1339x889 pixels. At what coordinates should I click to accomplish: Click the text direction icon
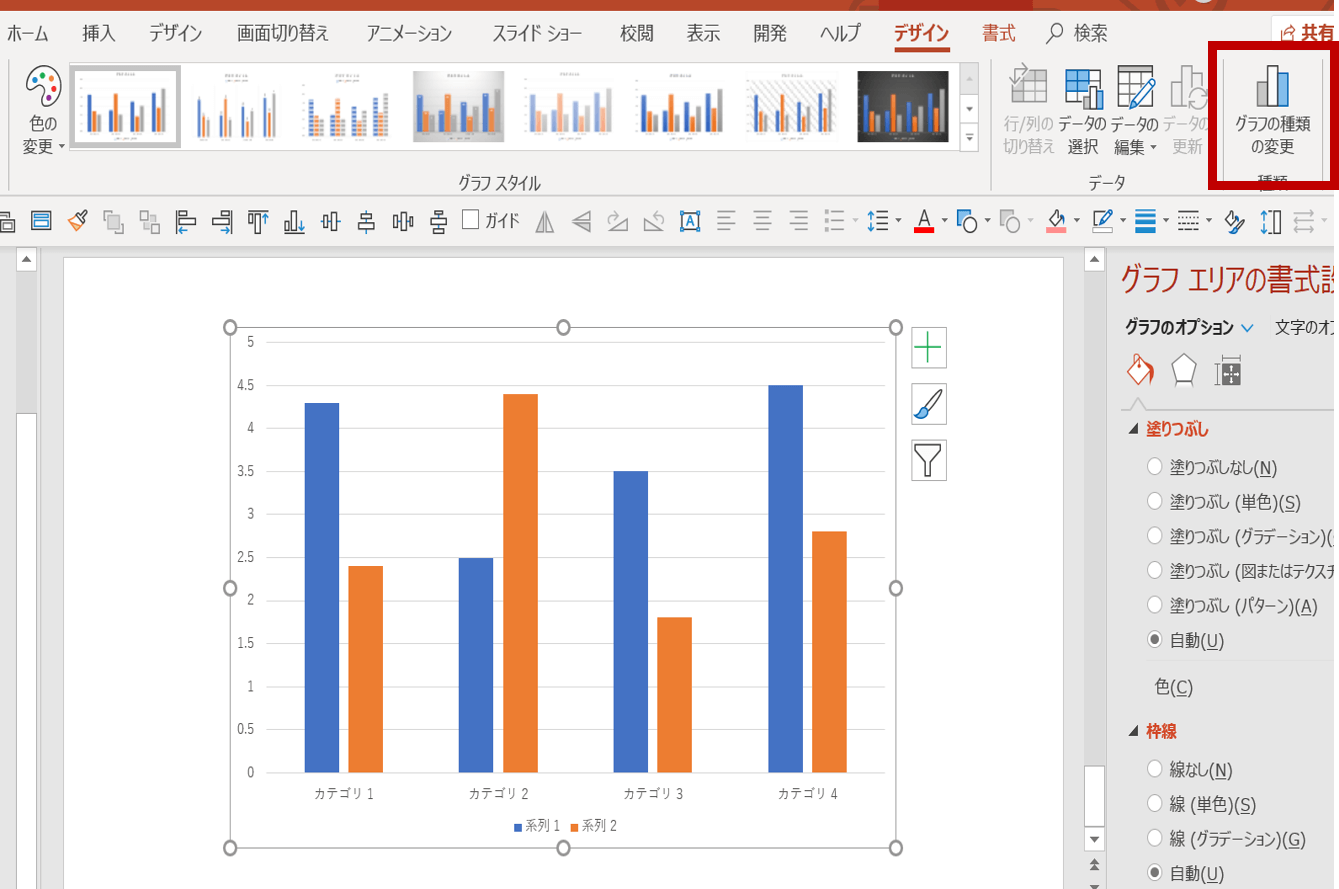[x=1271, y=221]
